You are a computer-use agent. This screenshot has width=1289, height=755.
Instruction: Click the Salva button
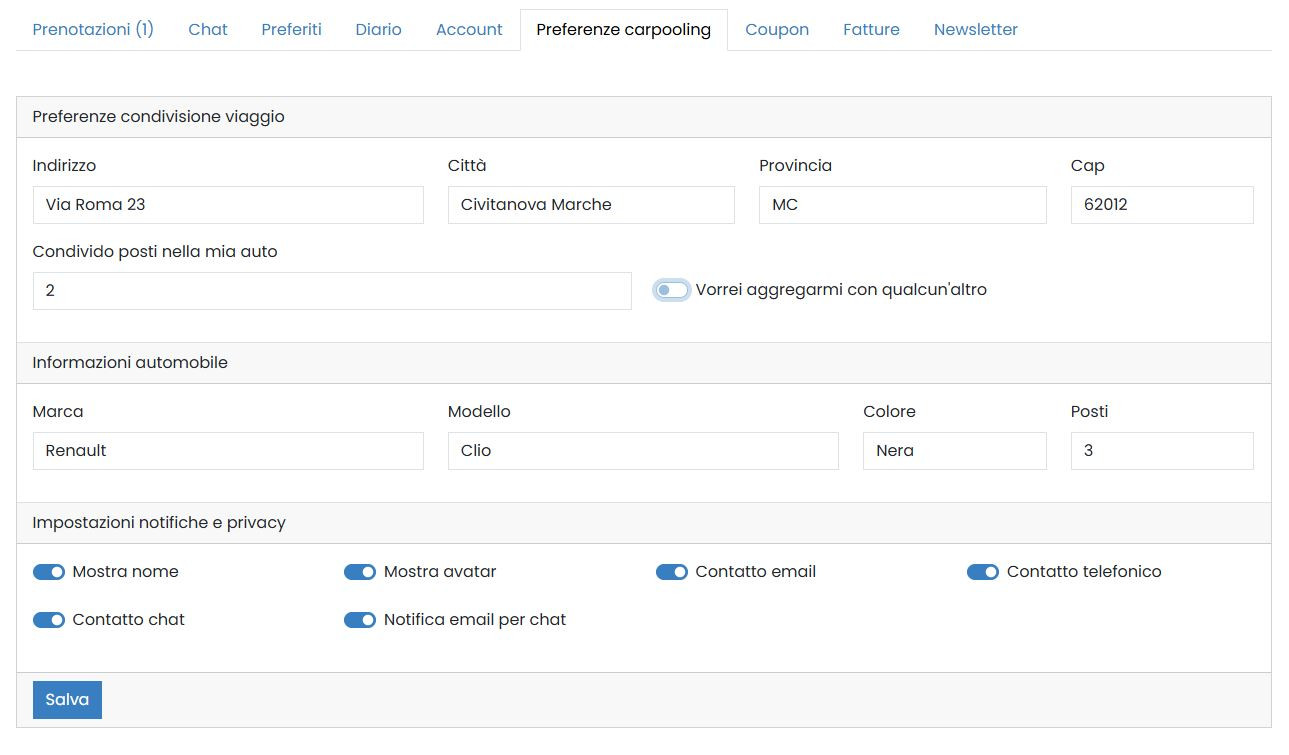(x=67, y=700)
